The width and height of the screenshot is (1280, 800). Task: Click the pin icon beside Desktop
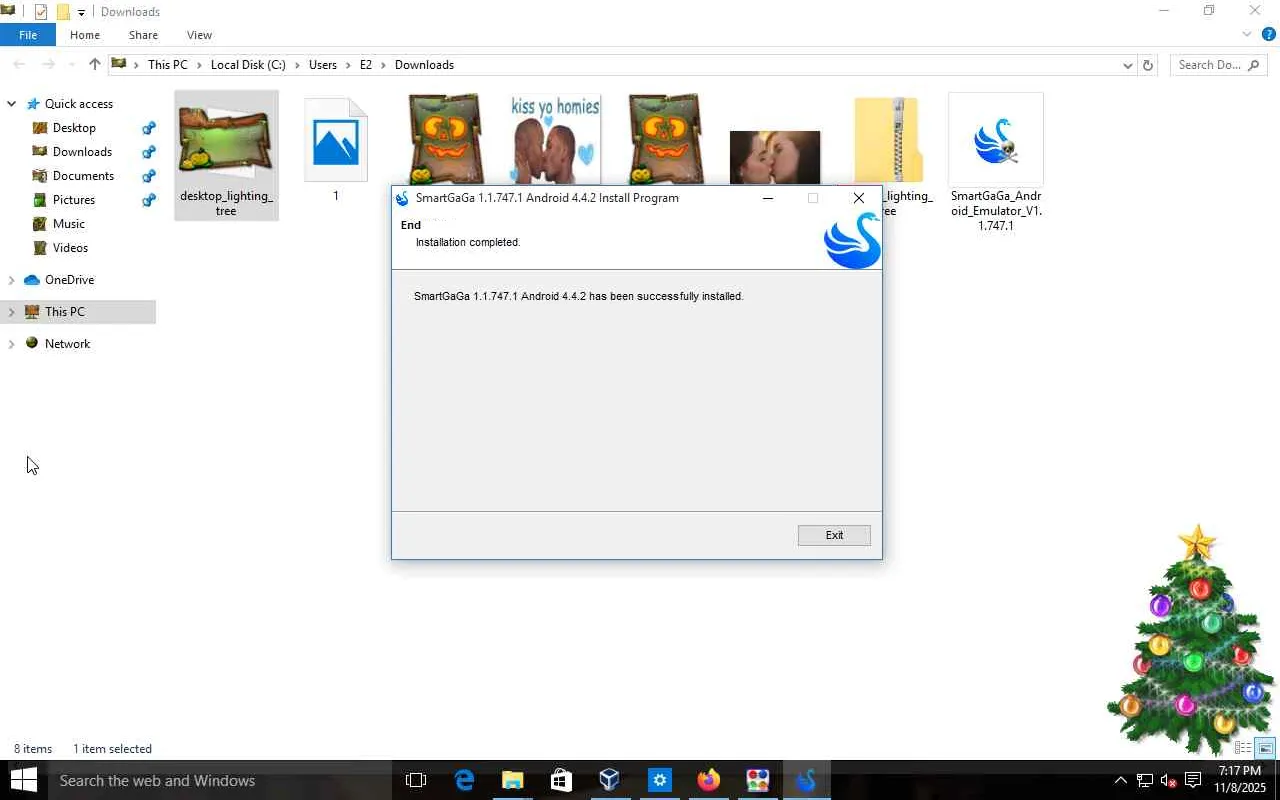(x=149, y=128)
